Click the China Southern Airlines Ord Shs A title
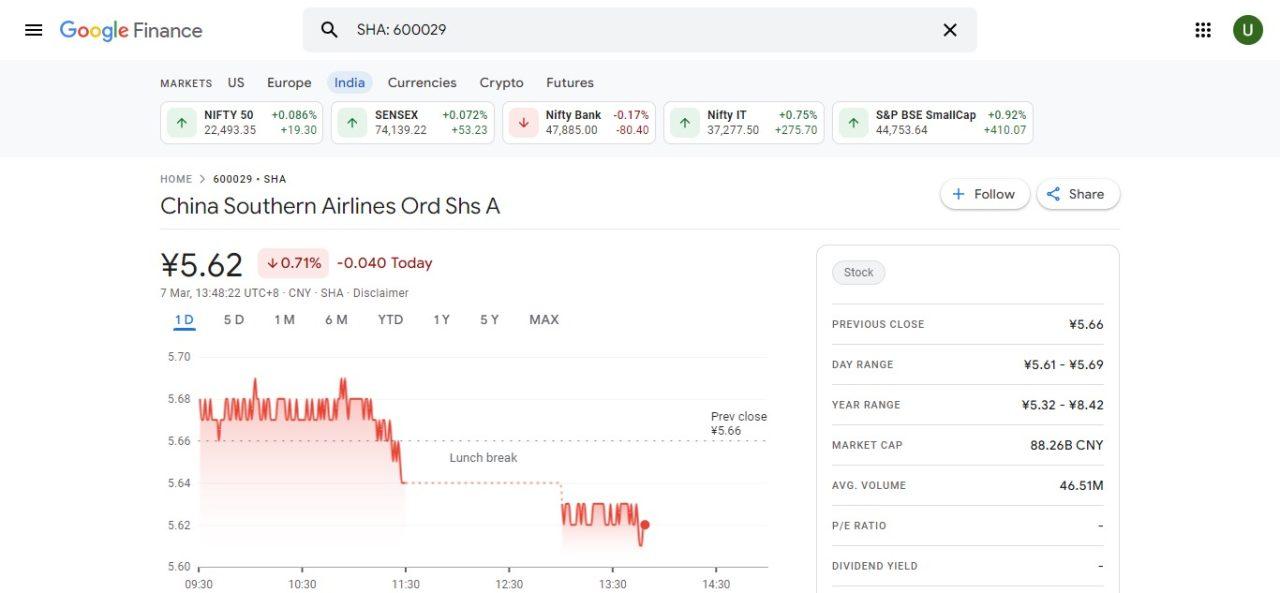 point(330,206)
